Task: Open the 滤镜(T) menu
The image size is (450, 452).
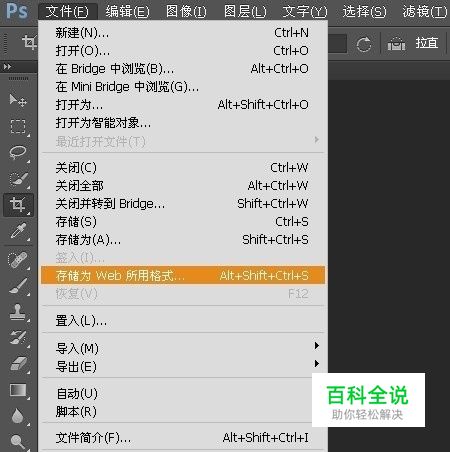Action: (x=424, y=12)
